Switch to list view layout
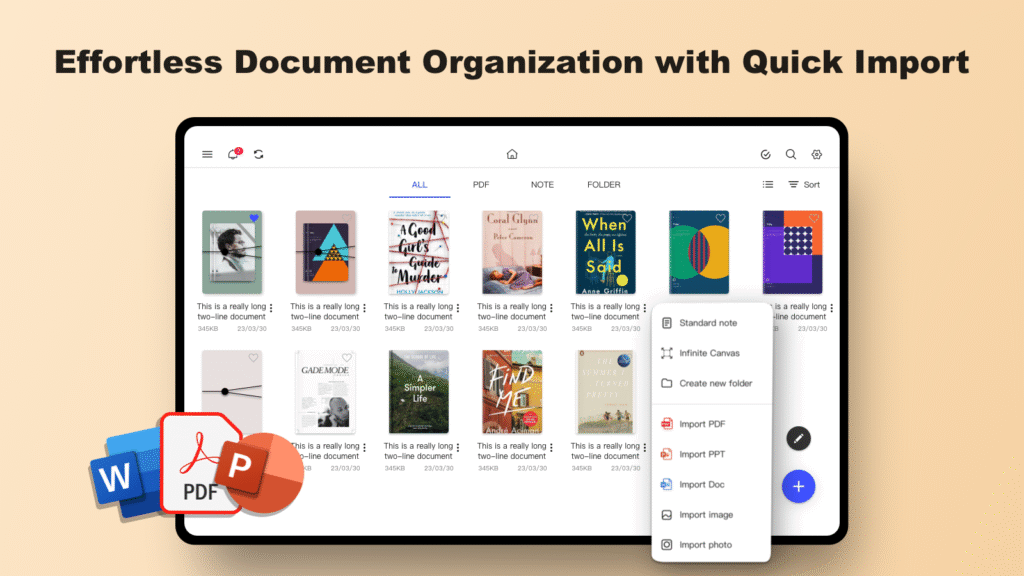The width and height of the screenshot is (1024, 576). tap(768, 184)
